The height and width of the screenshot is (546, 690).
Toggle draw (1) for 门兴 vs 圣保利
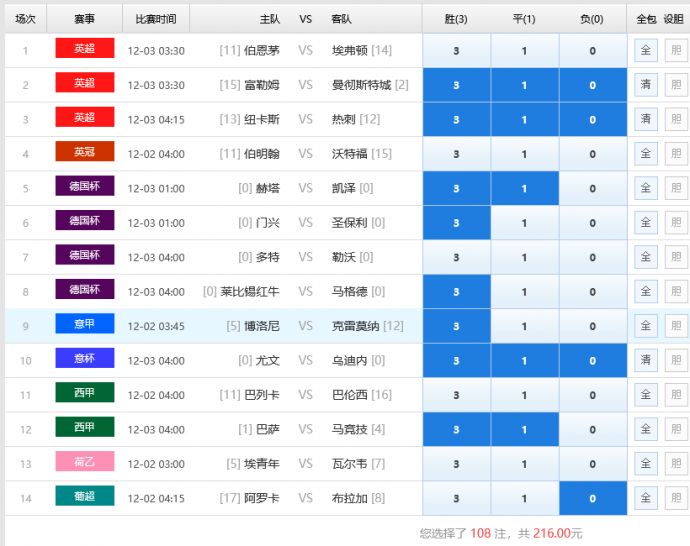(x=524, y=223)
